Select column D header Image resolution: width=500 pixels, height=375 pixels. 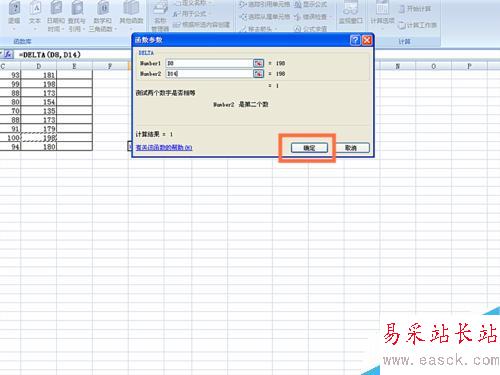(39, 66)
